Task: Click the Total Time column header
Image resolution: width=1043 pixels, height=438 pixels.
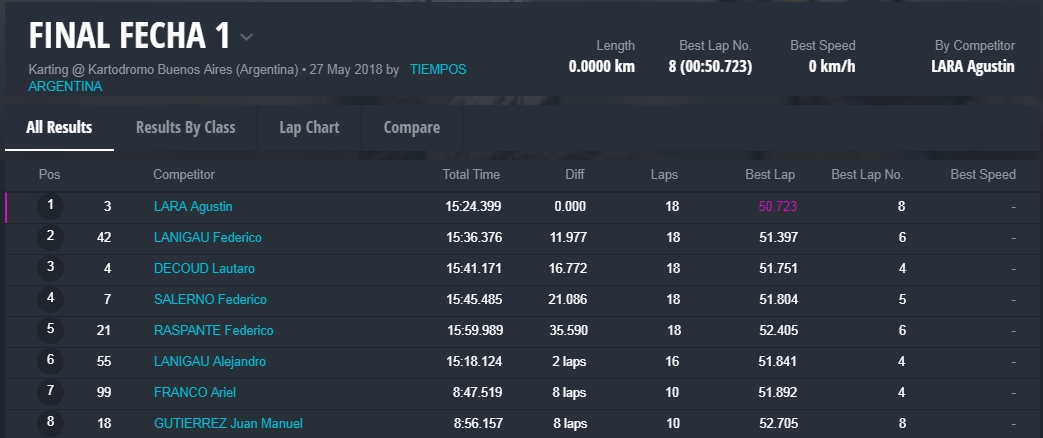Action: click(x=471, y=175)
